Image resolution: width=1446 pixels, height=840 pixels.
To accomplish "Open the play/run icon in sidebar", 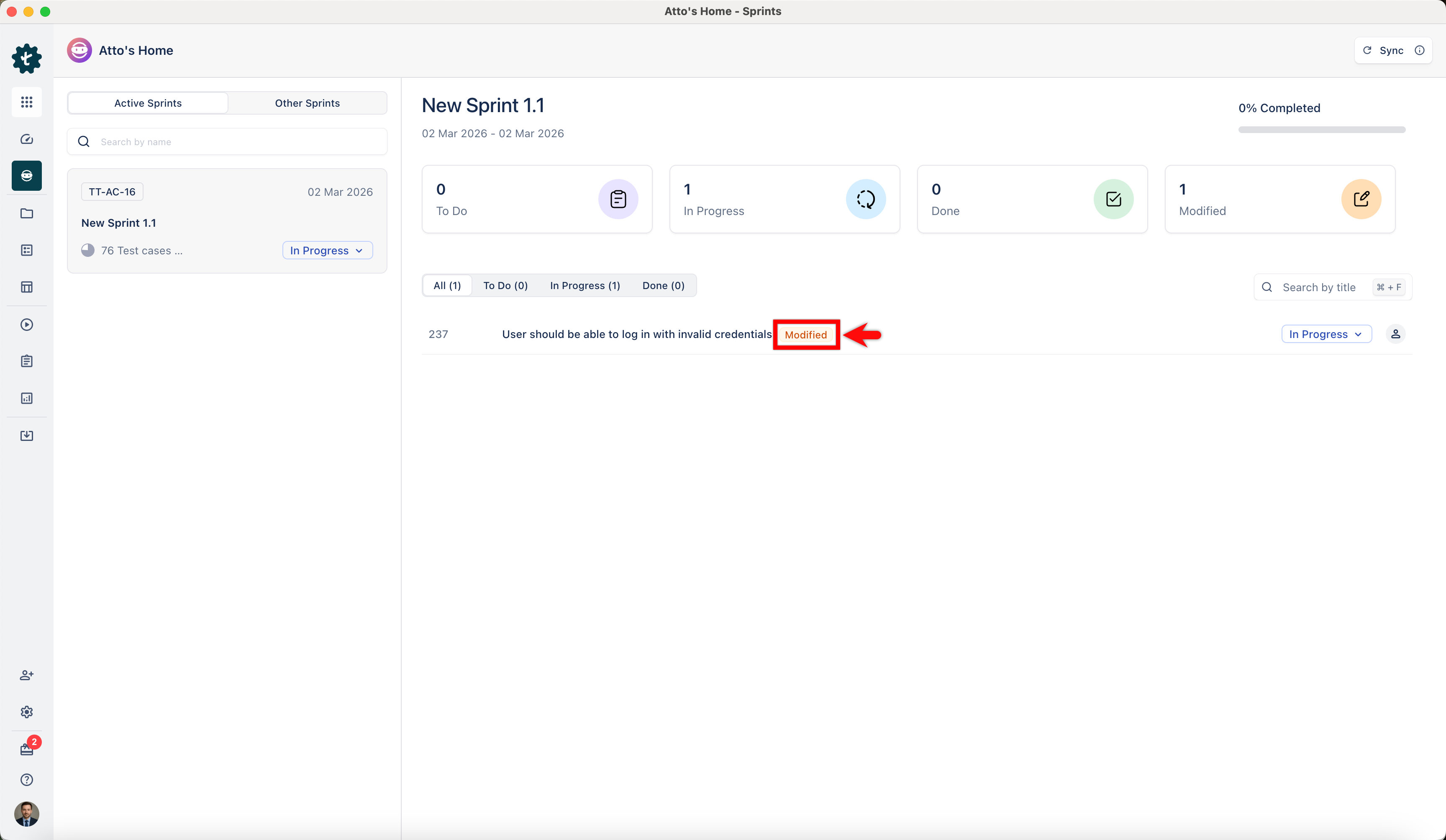I will (26, 325).
